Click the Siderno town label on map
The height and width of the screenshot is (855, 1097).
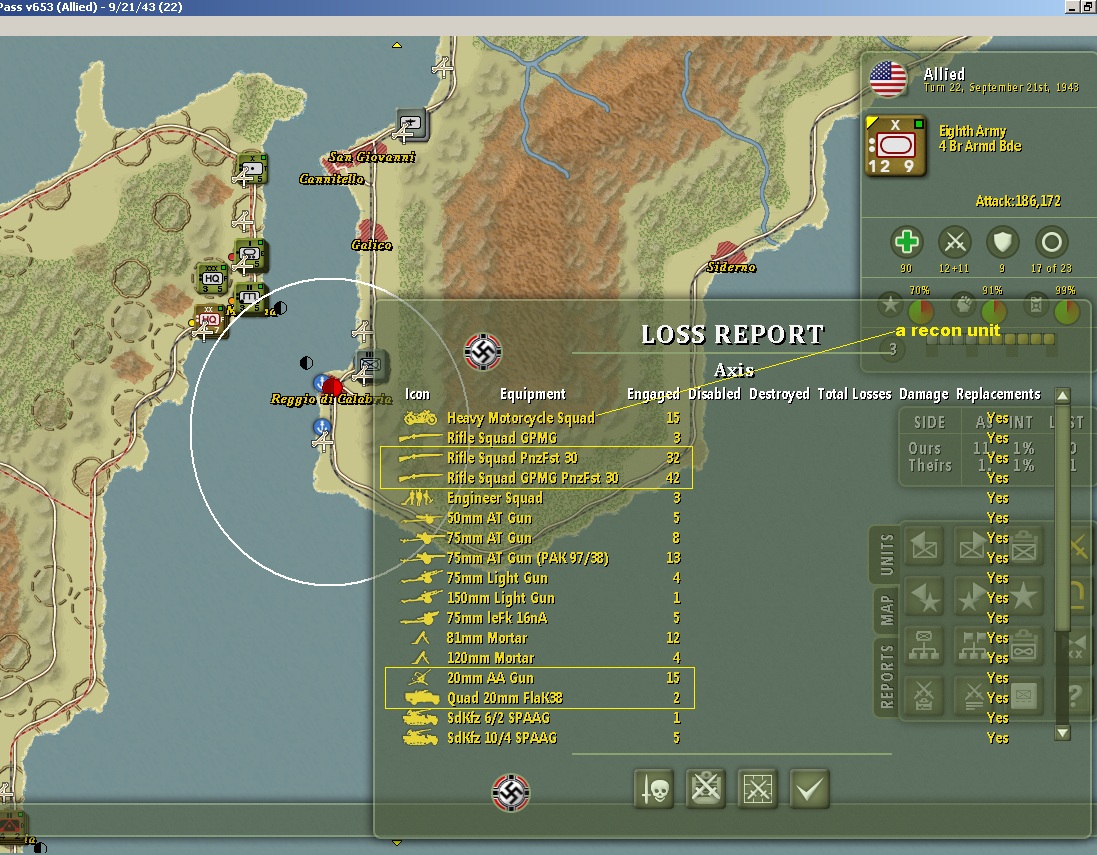[731, 267]
